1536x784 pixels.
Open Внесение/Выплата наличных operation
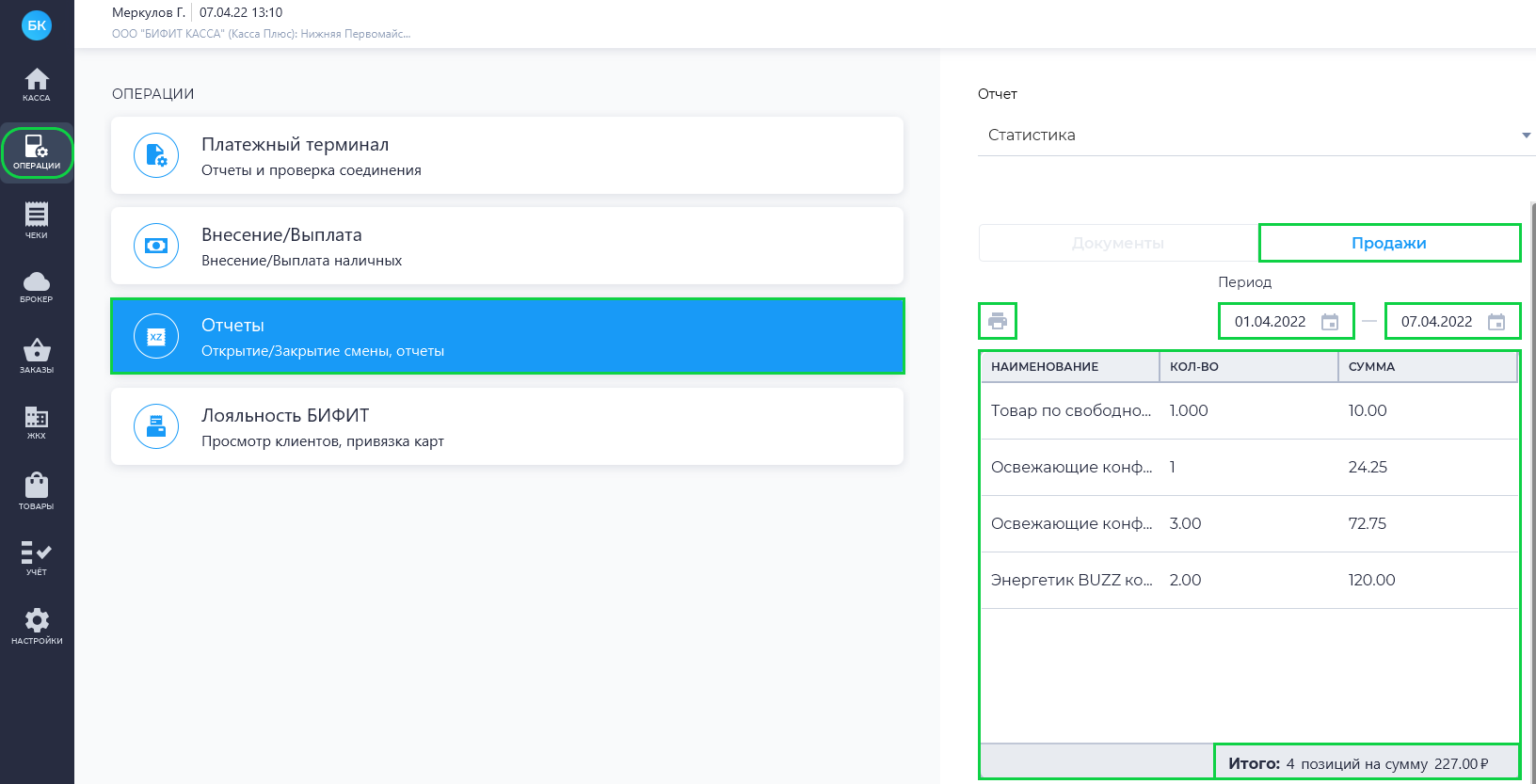507,246
